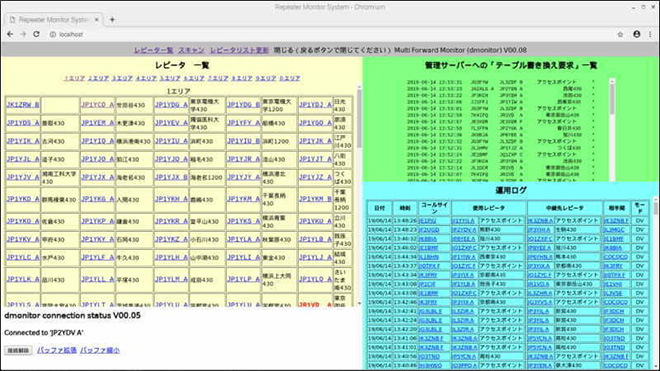Connect to repeater JP1YLP A

pyautogui.click(x=244, y=279)
